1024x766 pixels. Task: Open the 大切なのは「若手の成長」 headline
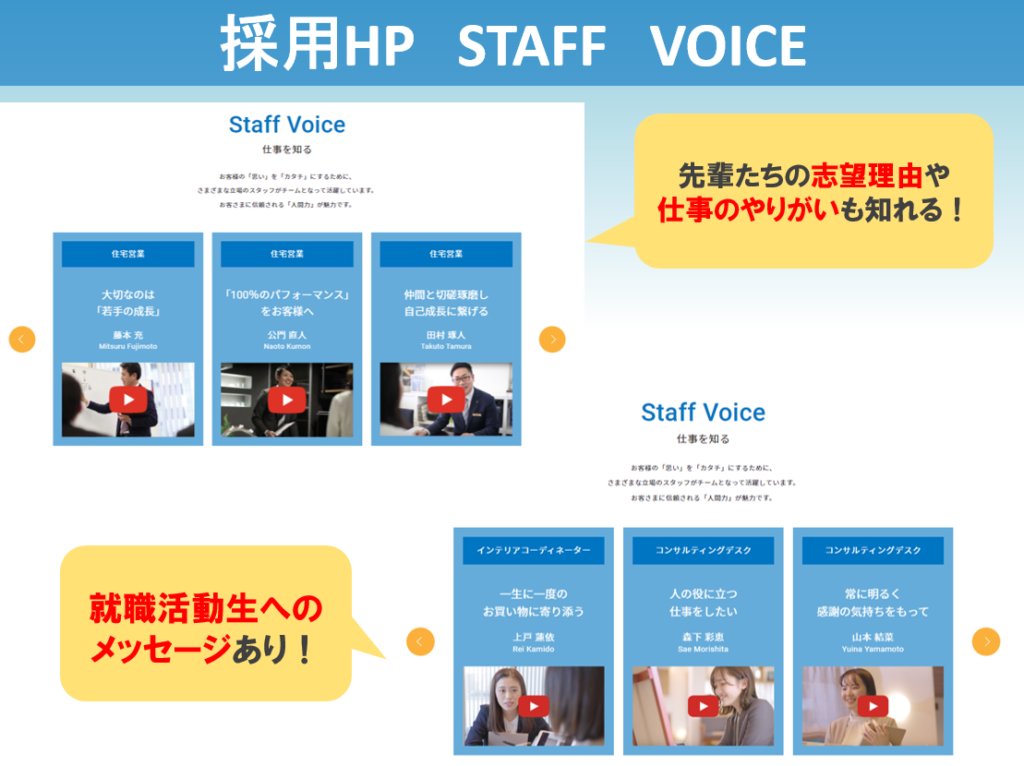click(128, 303)
